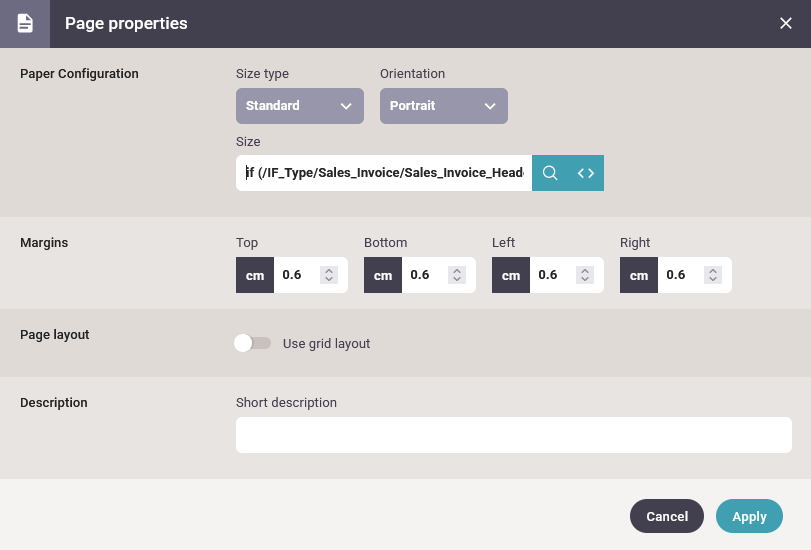811x550 pixels.
Task: Click the cm unit badge for Right margin
Action: pos(639,275)
